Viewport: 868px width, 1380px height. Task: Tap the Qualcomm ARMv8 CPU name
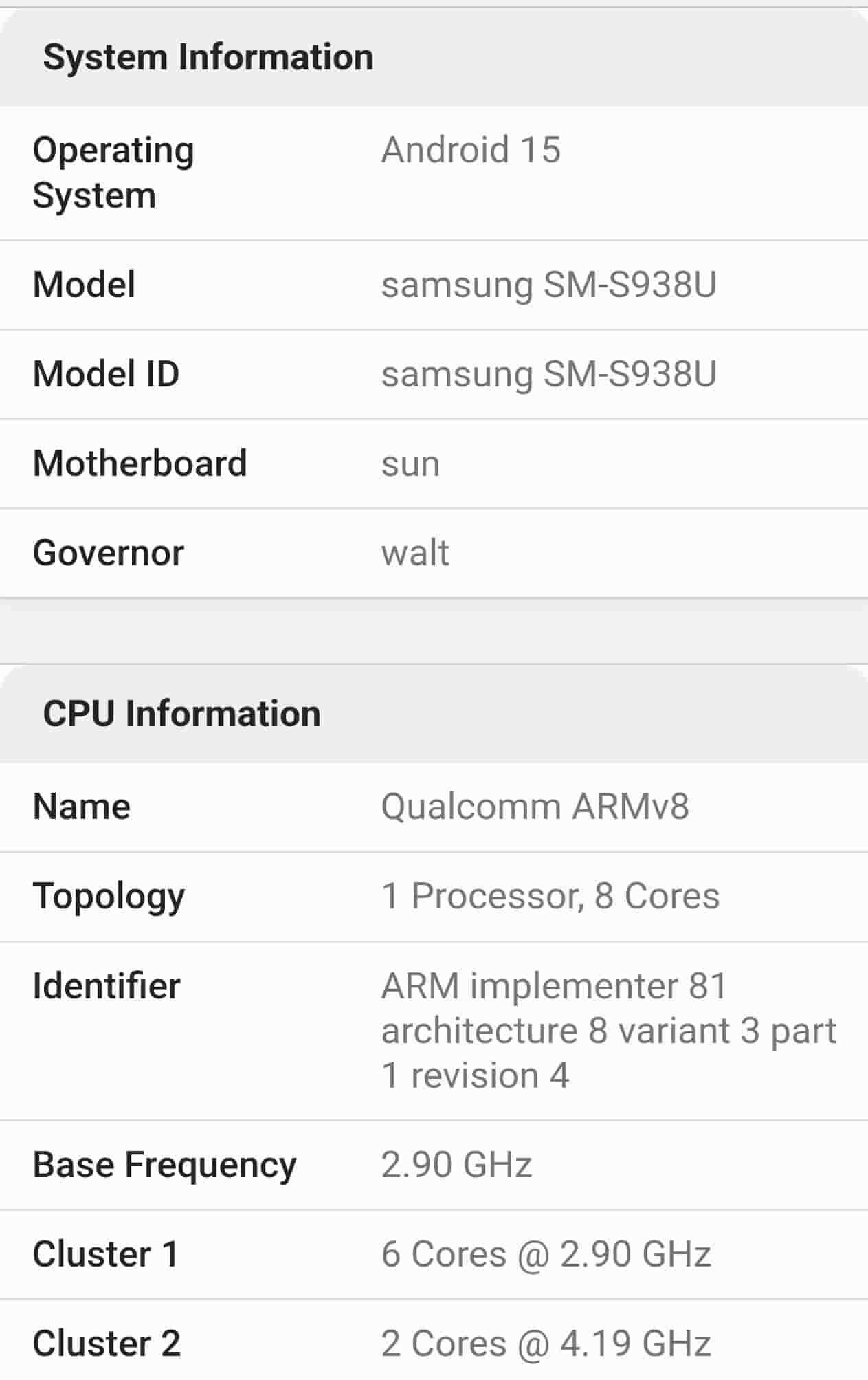pos(535,807)
